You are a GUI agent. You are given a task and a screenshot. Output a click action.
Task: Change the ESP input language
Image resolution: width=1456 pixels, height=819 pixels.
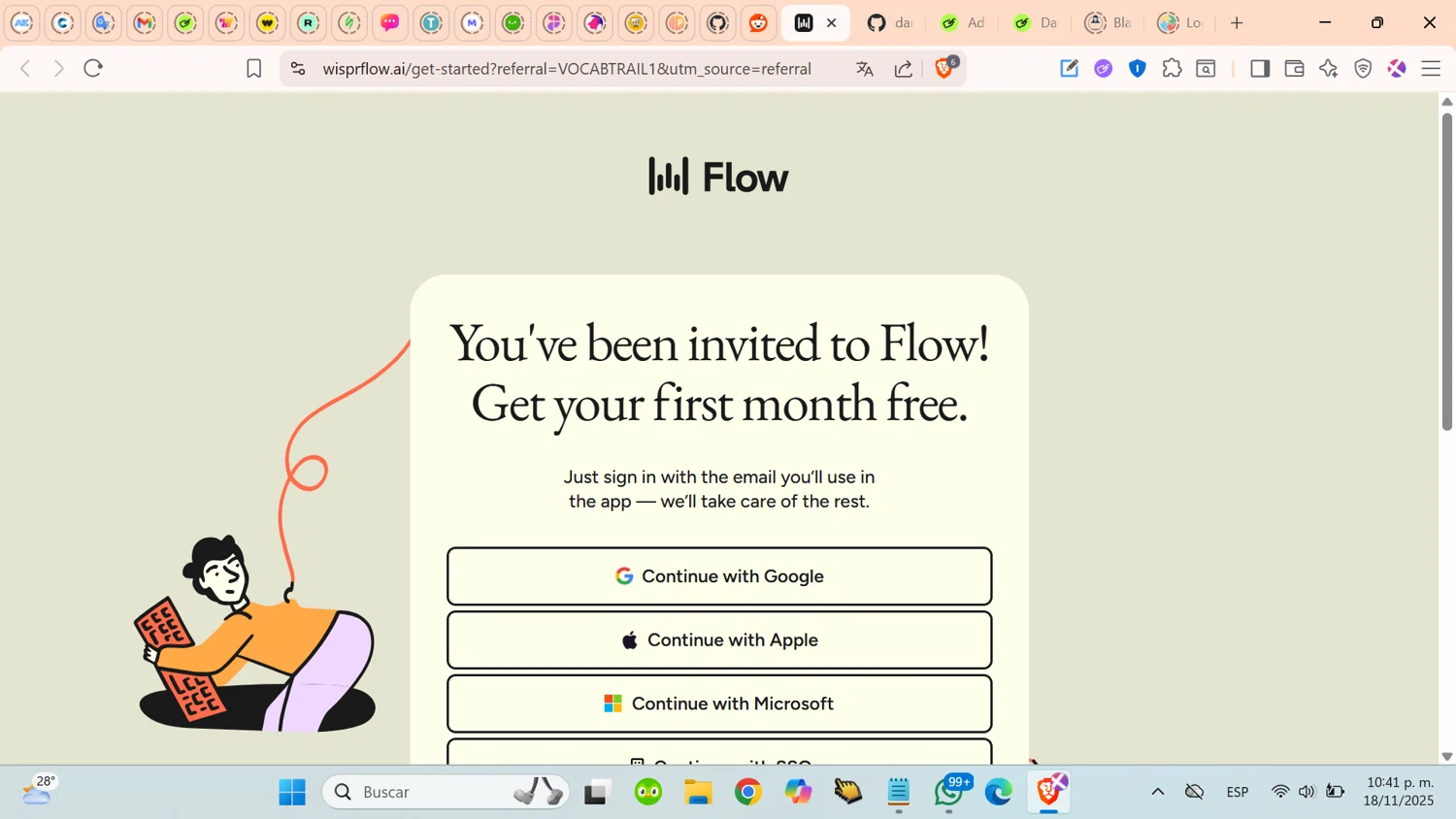[x=1238, y=792]
